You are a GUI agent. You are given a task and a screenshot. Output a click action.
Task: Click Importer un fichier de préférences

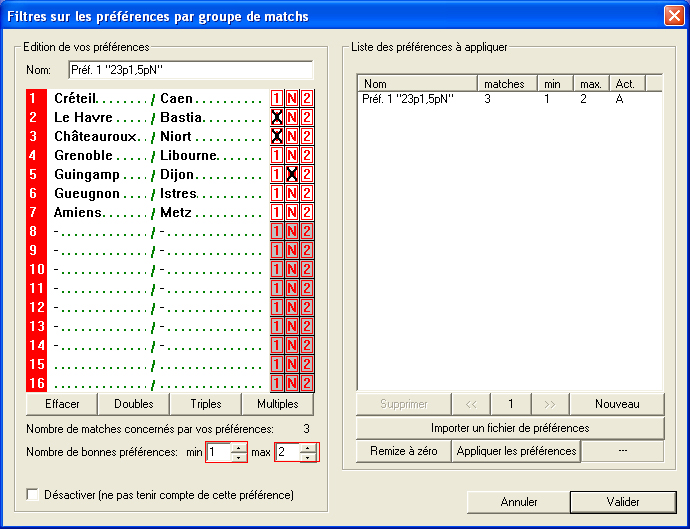(x=510, y=428)
